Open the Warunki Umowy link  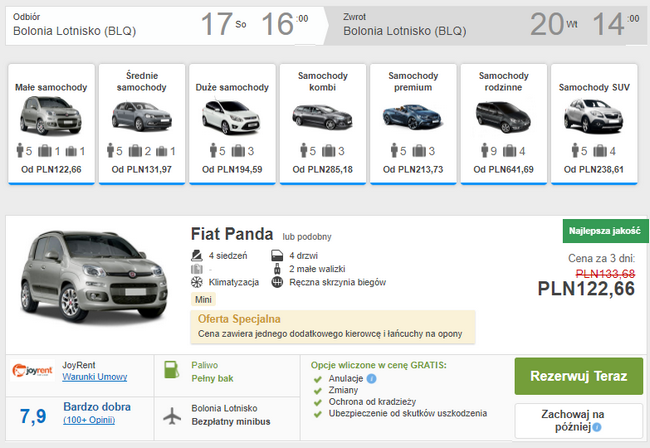pos(95,377)
